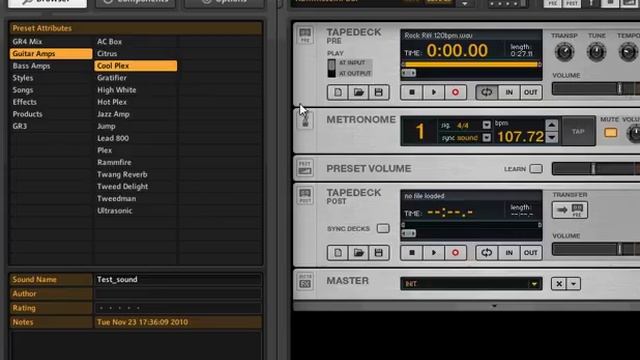640x360 pixels.
Task: Create new file in Tapedeck Post
Action: coord(338,253)
